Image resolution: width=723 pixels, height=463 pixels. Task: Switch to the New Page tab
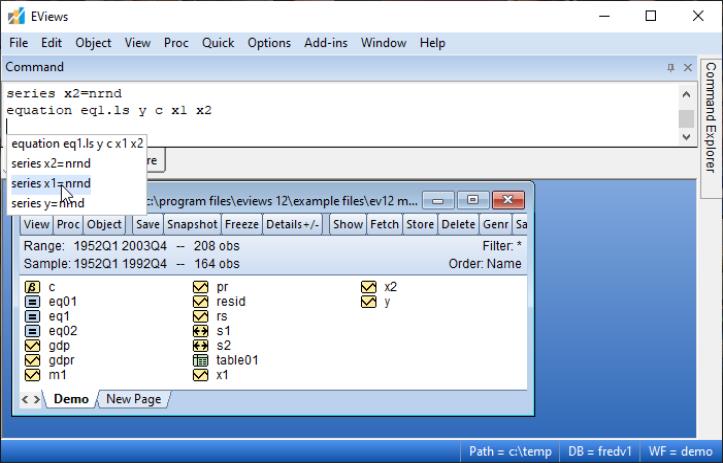pyautogui.click(x=133, y=399)
